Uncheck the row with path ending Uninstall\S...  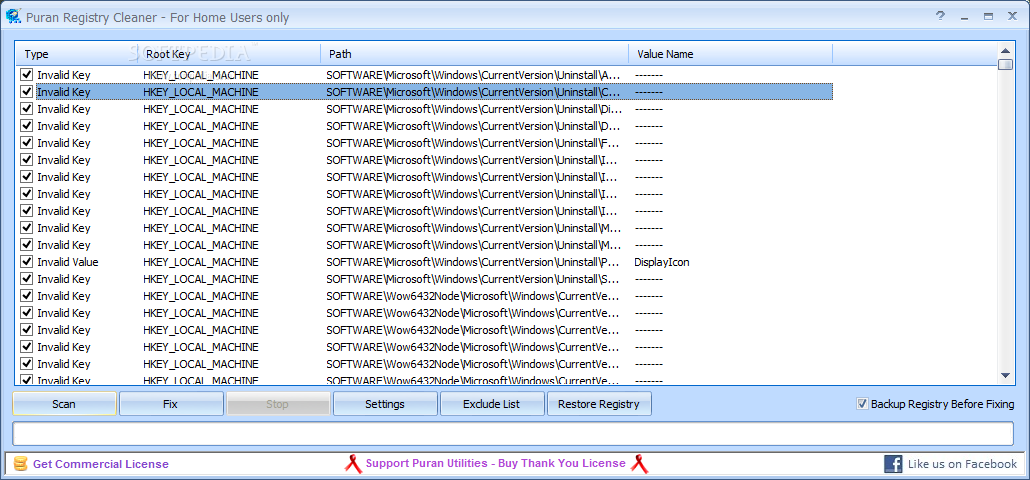pos(26,279)
